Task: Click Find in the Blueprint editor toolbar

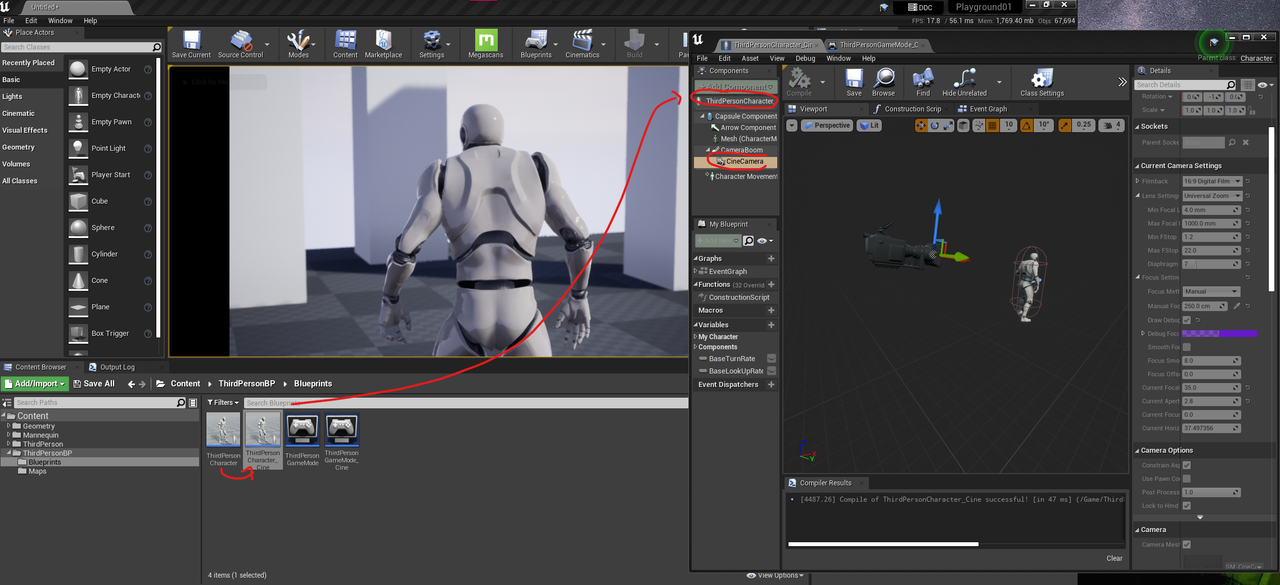Action: [923, 82]
